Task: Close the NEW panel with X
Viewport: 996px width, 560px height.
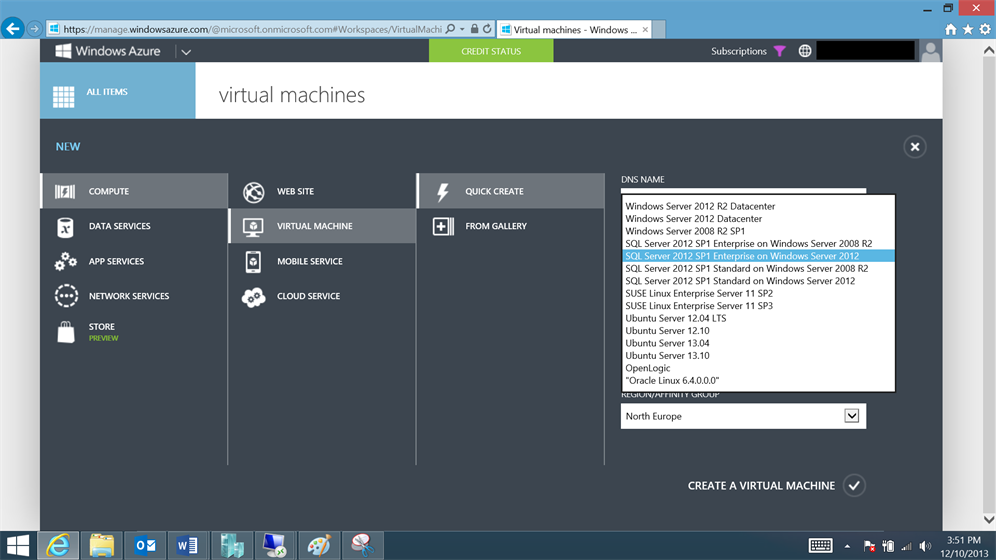Action: [x=915, y=147]
